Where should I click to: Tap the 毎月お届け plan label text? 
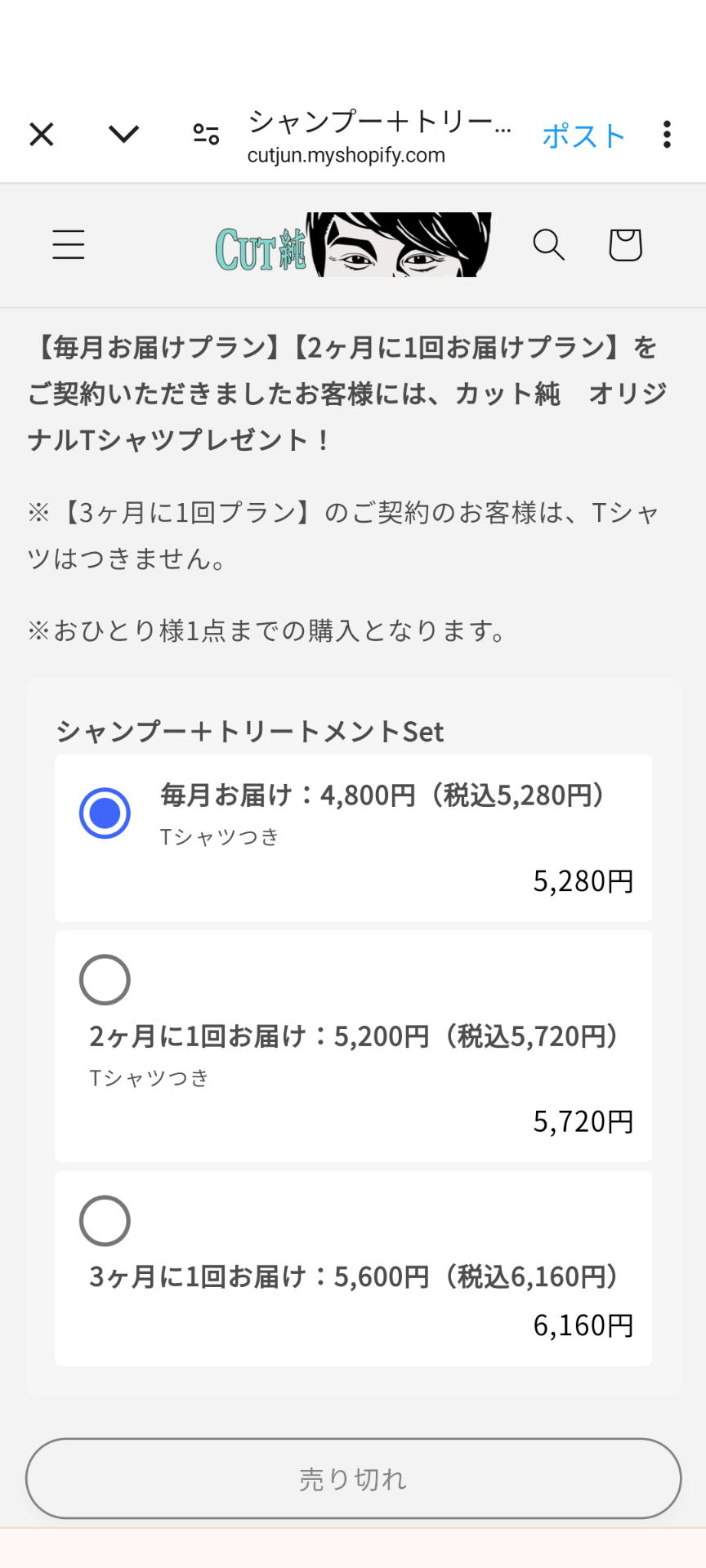(384, 795)
